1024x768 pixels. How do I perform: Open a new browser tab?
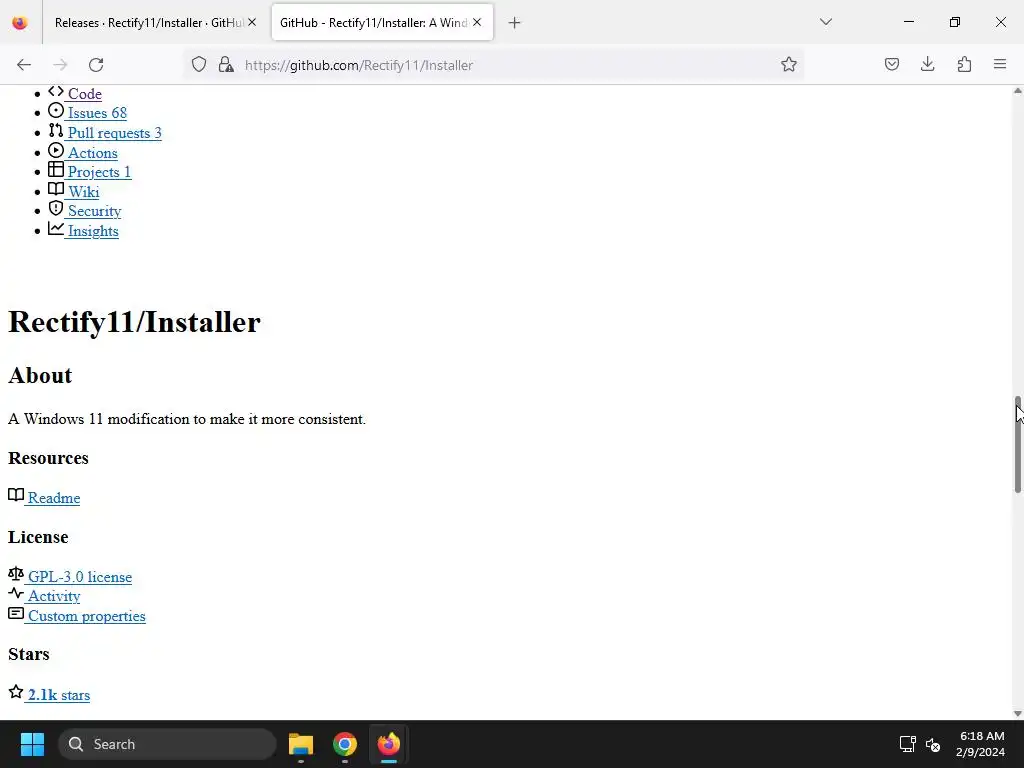click(515, 23)
